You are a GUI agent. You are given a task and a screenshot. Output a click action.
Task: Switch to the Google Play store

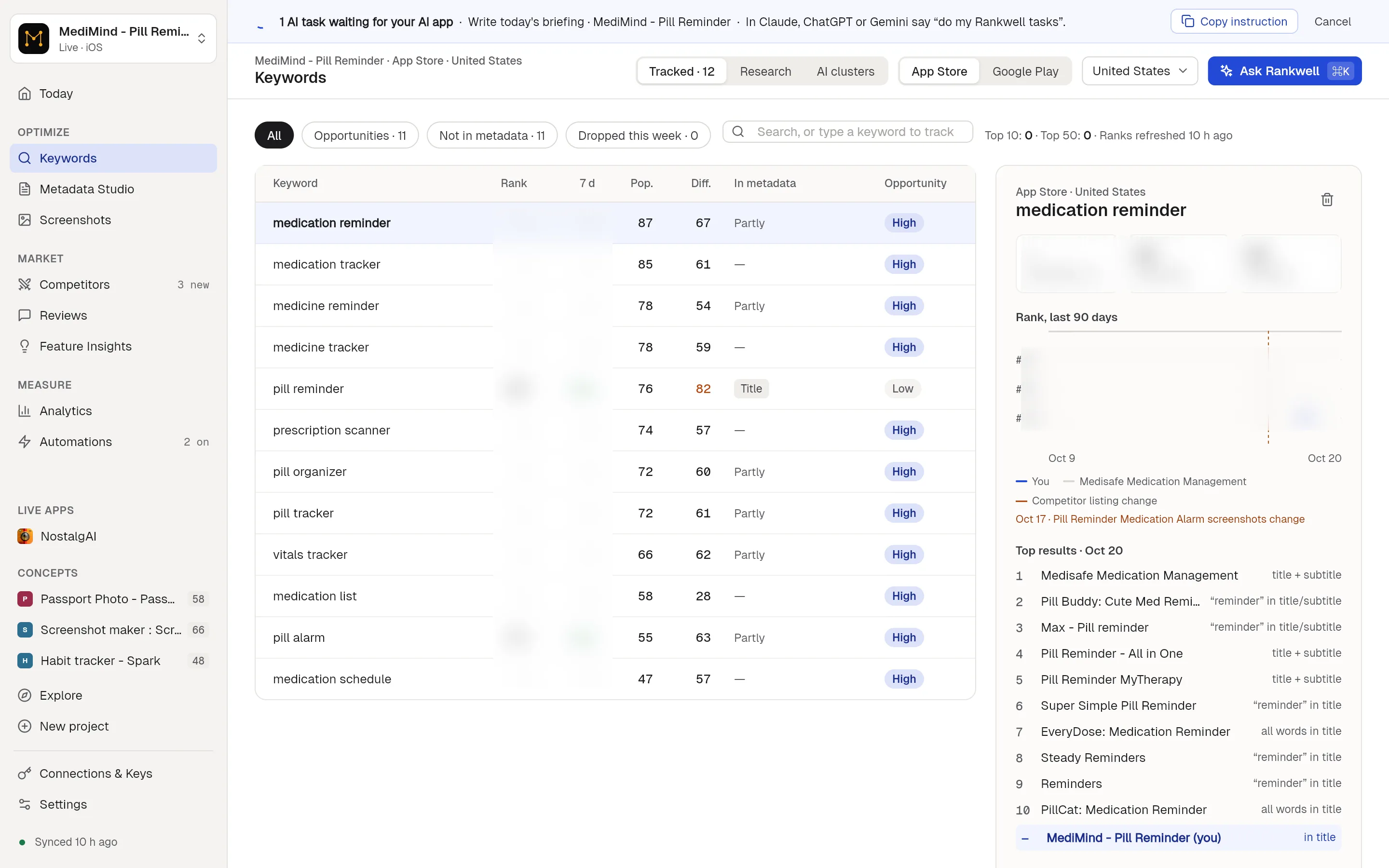1025,71
